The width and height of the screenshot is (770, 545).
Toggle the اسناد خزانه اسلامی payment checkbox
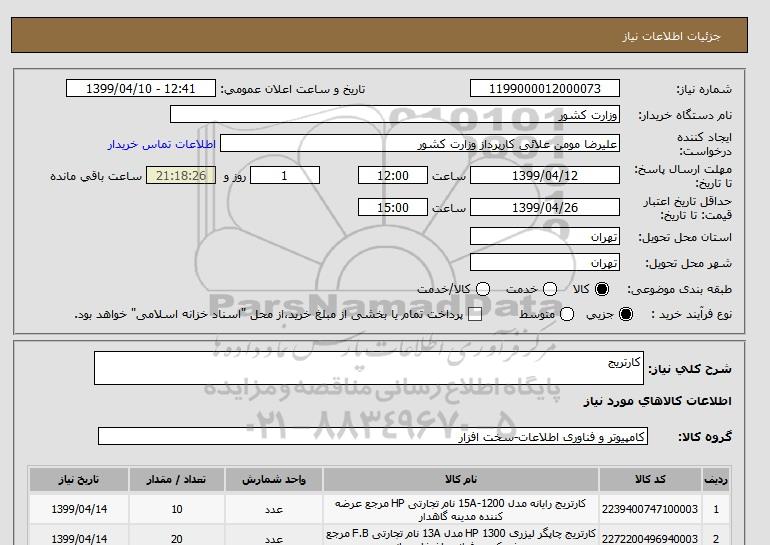(x=475, y=315)
